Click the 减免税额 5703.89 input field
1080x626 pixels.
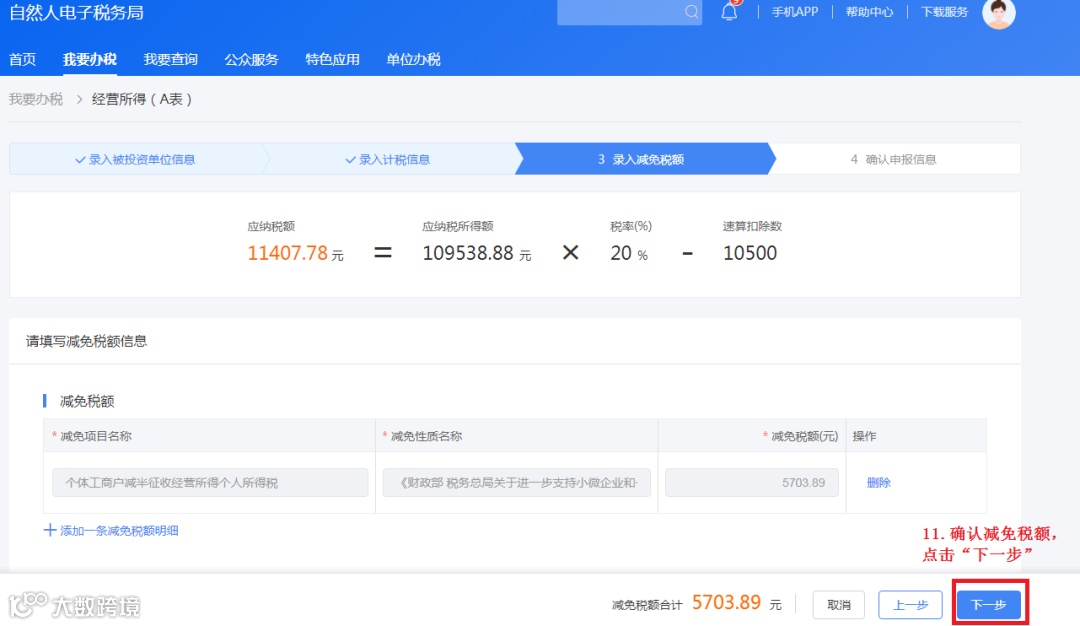(x=751, y=482)
